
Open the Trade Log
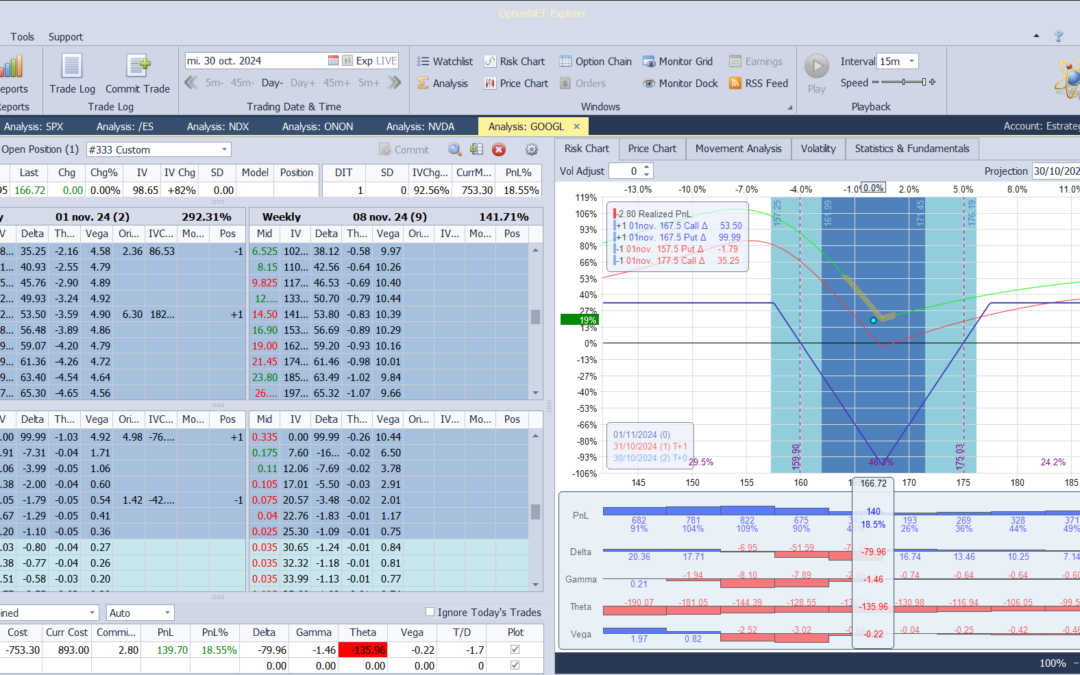point(72,74)
